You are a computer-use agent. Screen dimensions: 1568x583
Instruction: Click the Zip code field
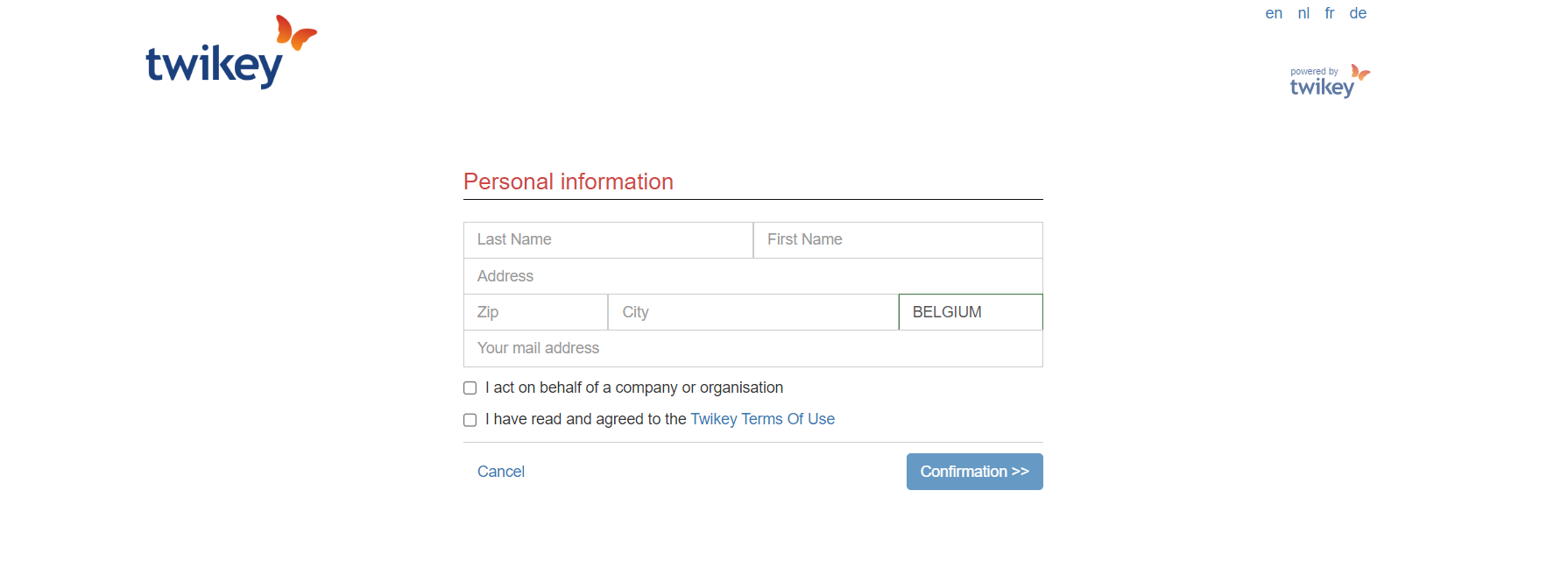click(x=535, y=312)
